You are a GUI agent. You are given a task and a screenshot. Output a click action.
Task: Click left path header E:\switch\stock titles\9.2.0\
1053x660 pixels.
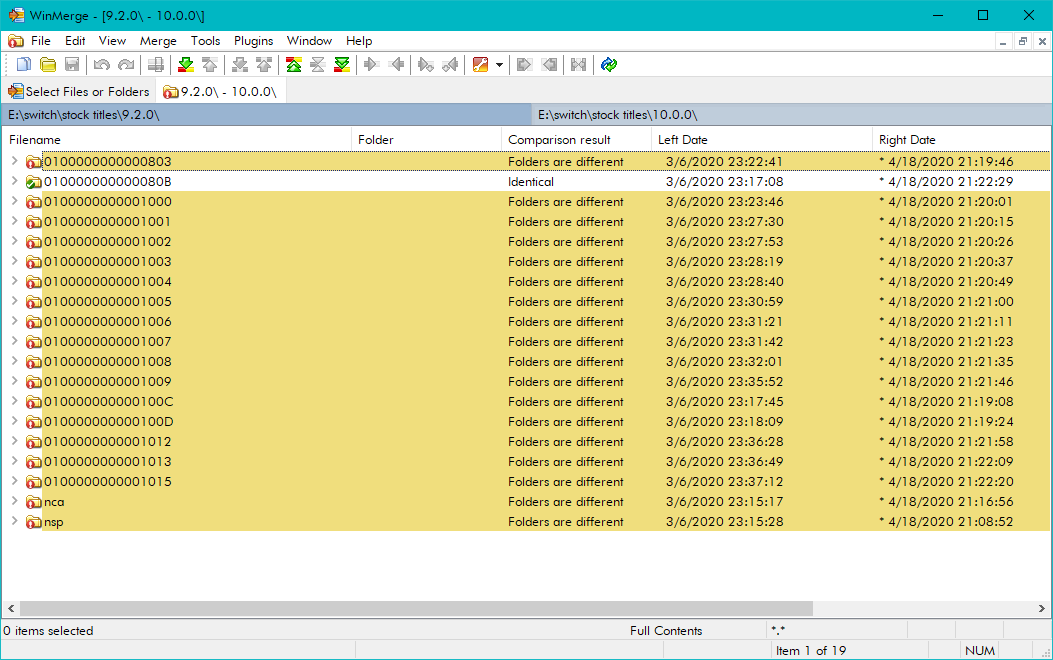[265, 115]
